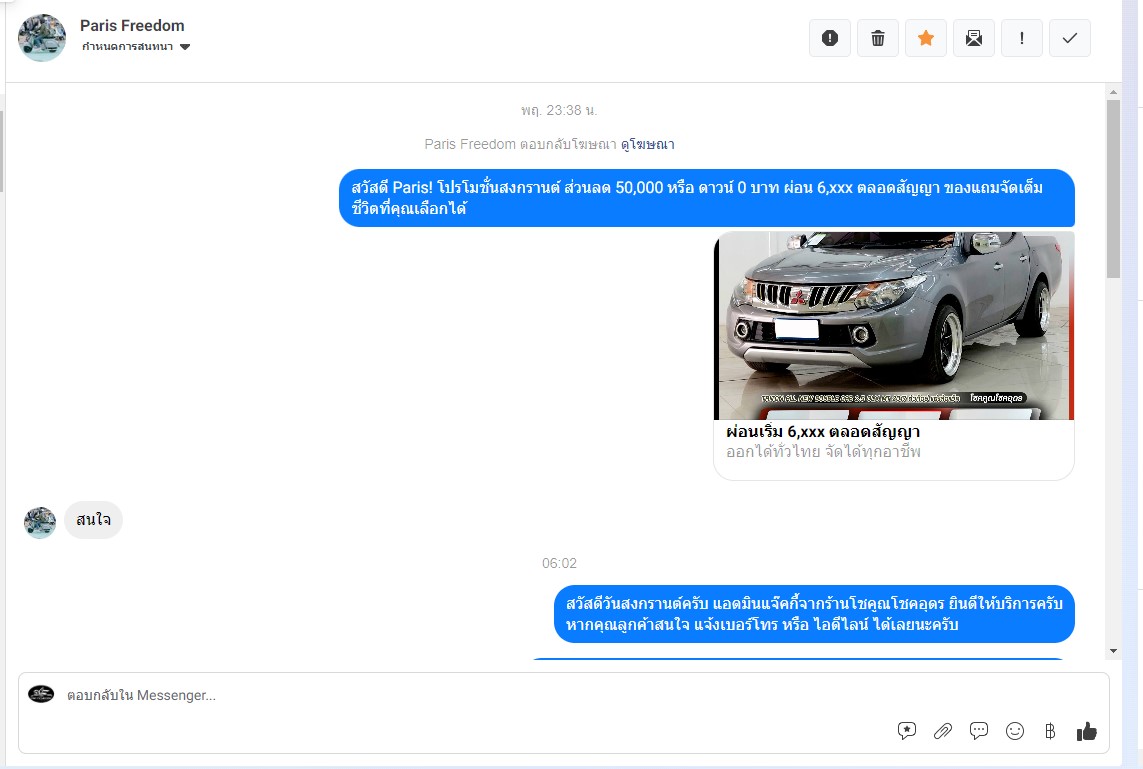
Task: Click the chat scrollbar down arrow
Action: tap(1113, 651)
